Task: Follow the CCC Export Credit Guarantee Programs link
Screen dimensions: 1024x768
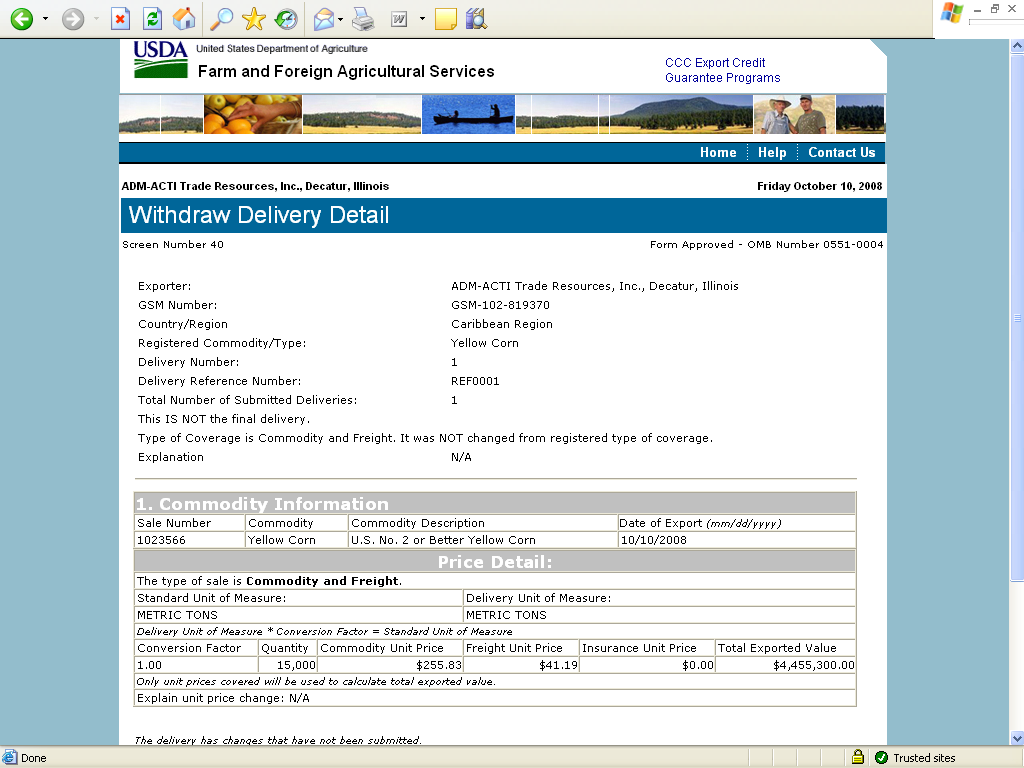Action: (x=722, y=70)
